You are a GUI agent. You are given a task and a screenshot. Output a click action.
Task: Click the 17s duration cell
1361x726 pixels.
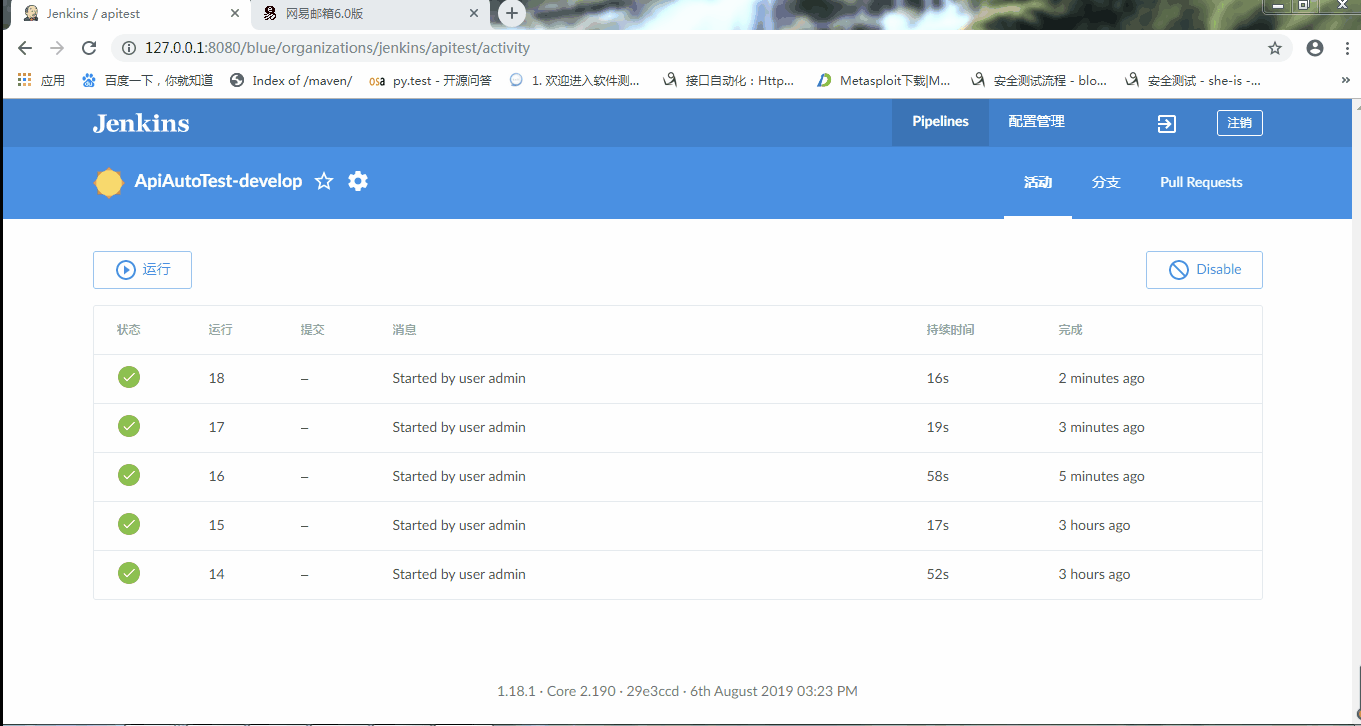(937, 525)
